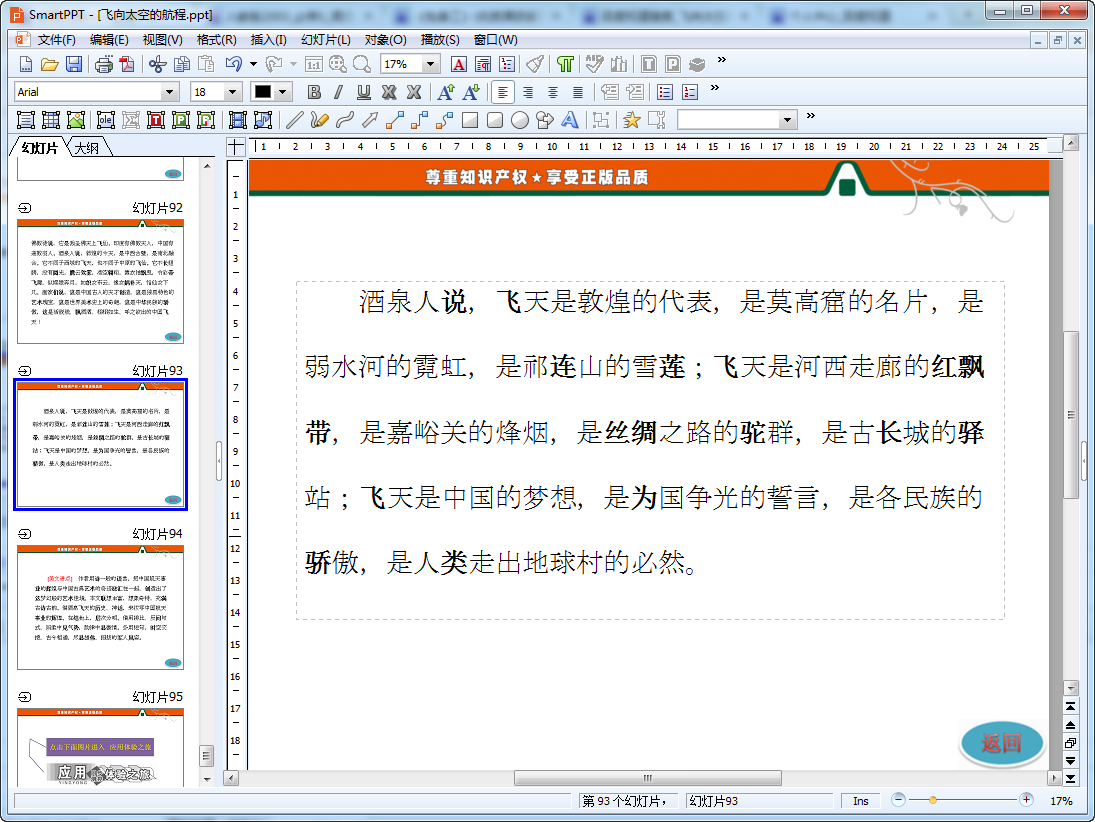Insert sound music icon
The height and width of the screenshot is (822, 1095).
click(263, 120)
